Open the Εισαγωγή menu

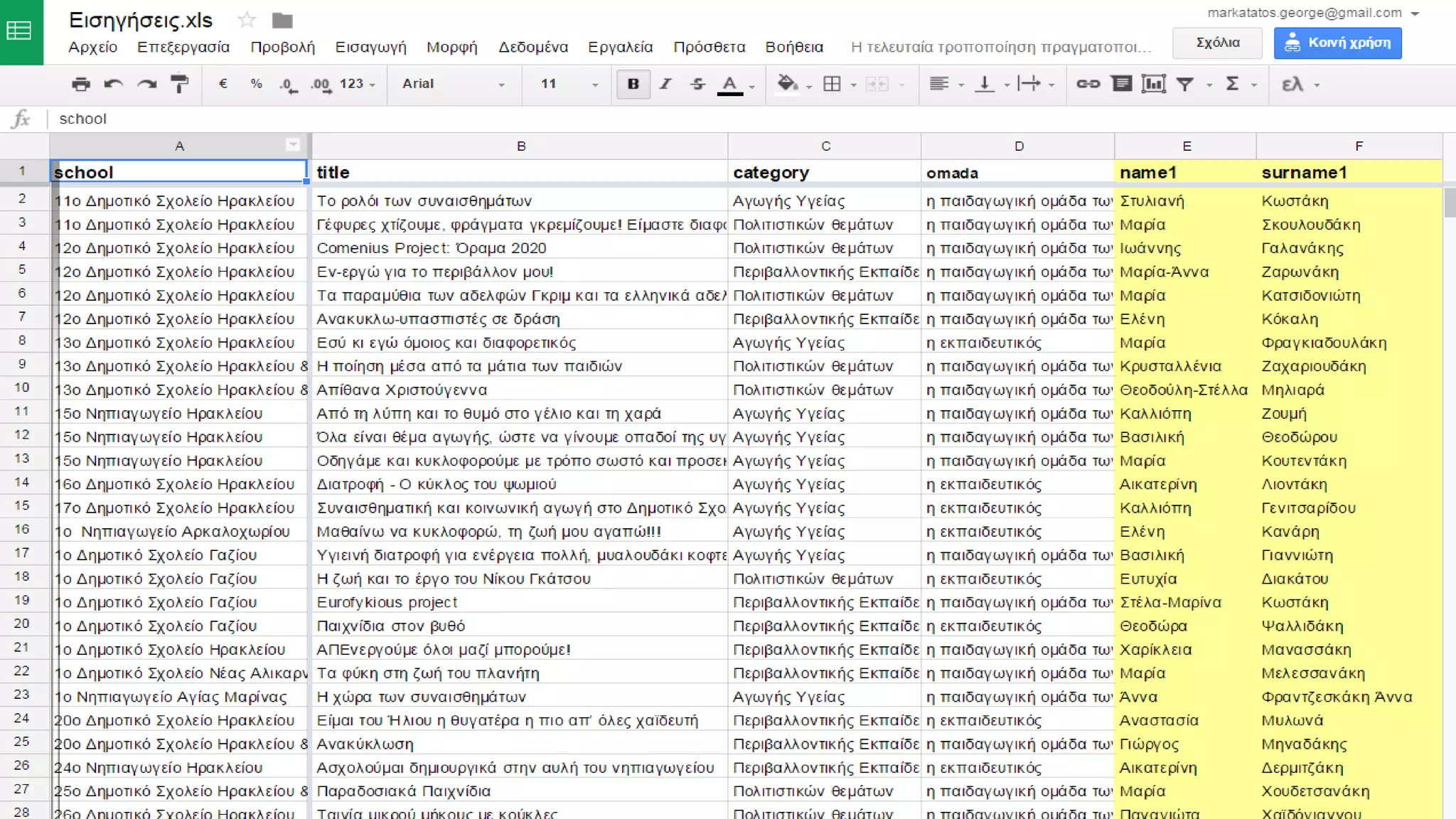pos(370,47)
